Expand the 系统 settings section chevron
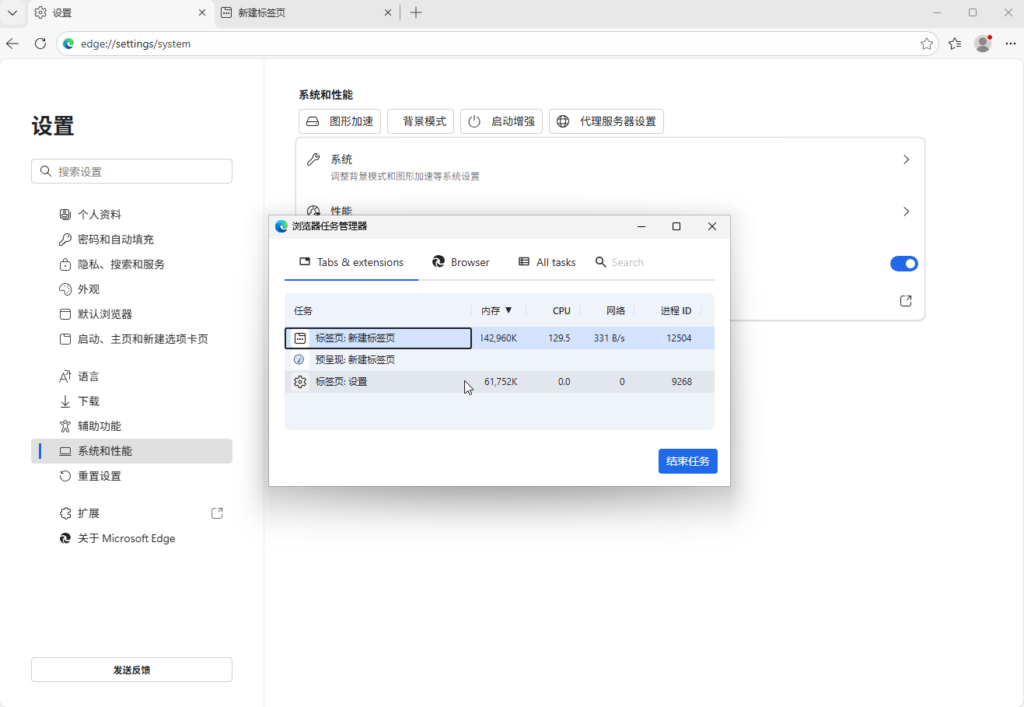 906,160
